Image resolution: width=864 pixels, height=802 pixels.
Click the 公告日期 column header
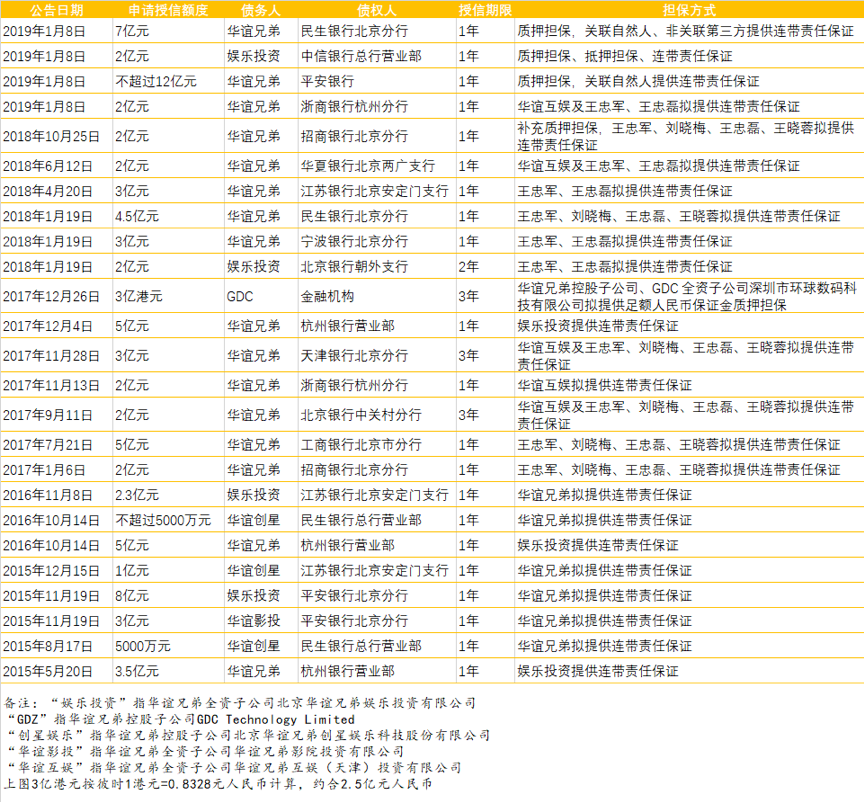point(56,10)
